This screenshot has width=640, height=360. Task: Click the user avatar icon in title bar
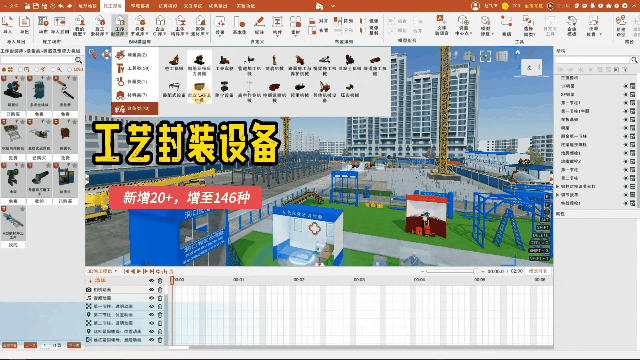(x=475, y=6)
